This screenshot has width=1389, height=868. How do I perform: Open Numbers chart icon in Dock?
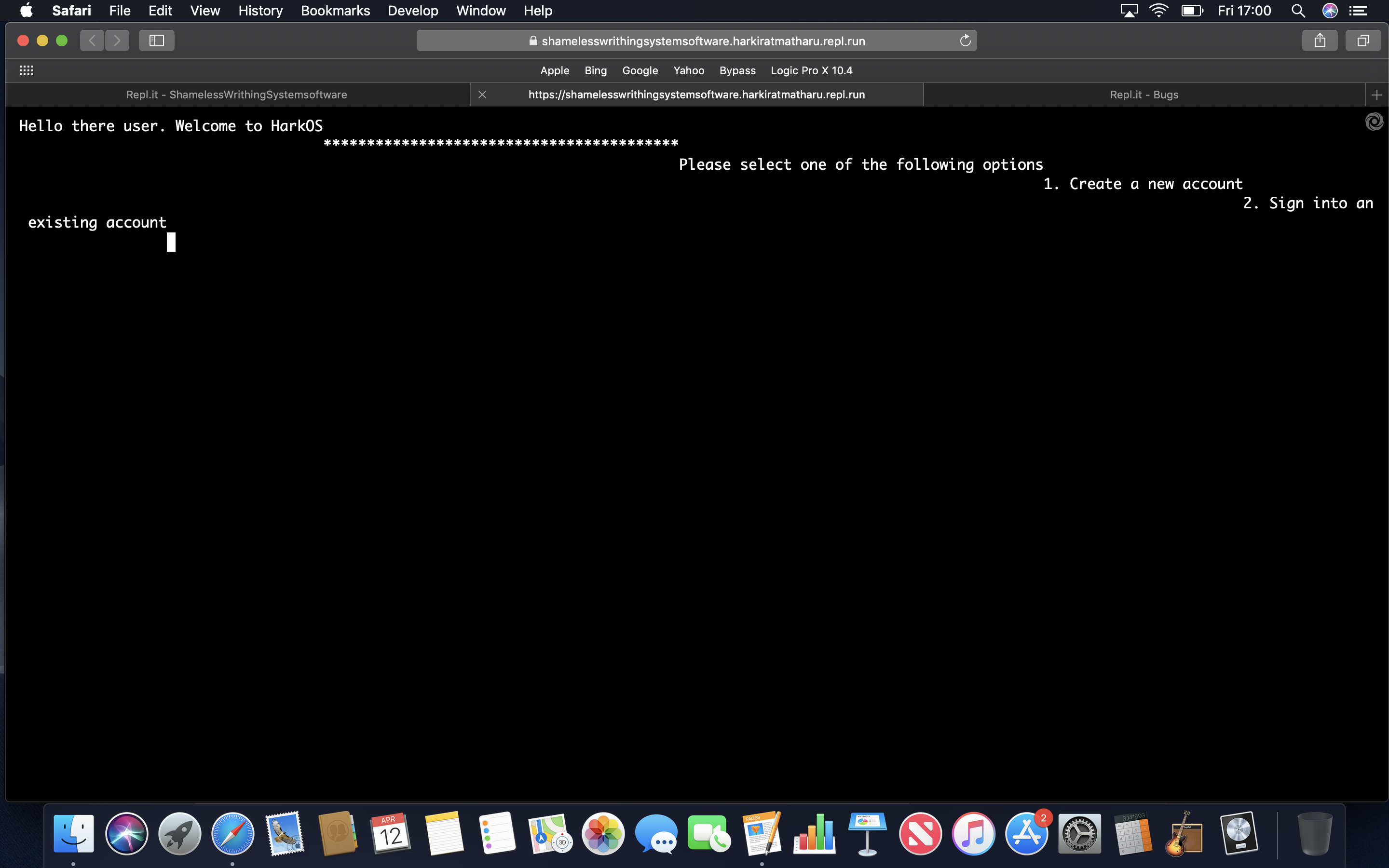point(815,834)
